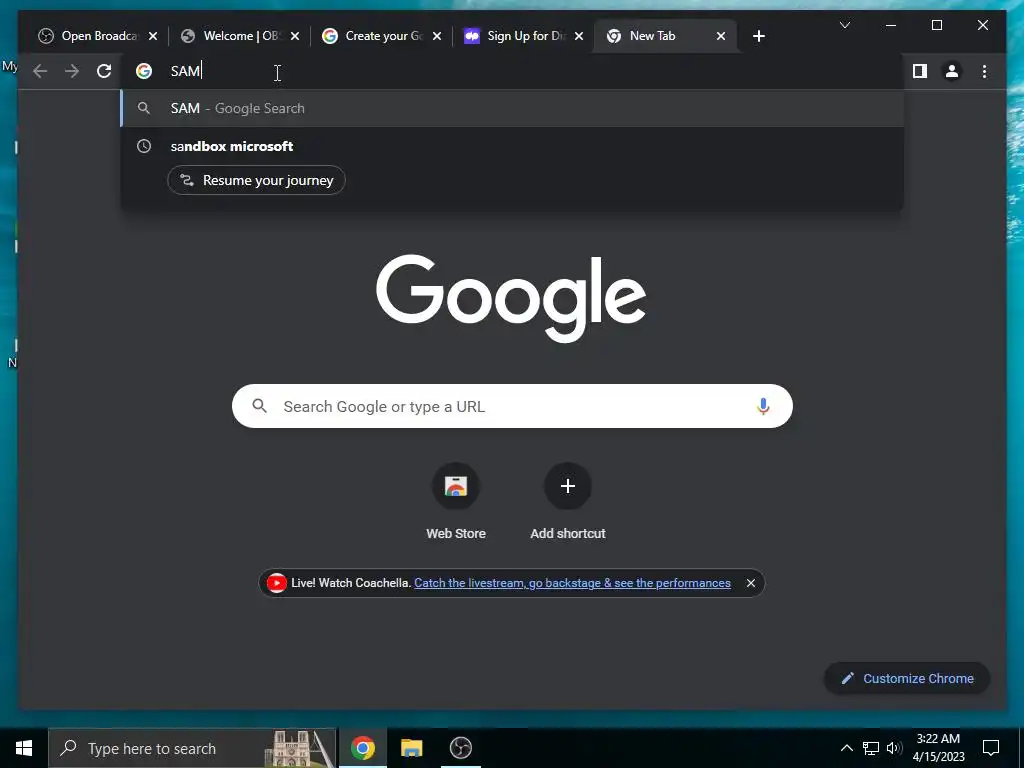This screenshot has height=768, width=1024.
Task: Open the notification center icon
Action: tap(991, 748)
